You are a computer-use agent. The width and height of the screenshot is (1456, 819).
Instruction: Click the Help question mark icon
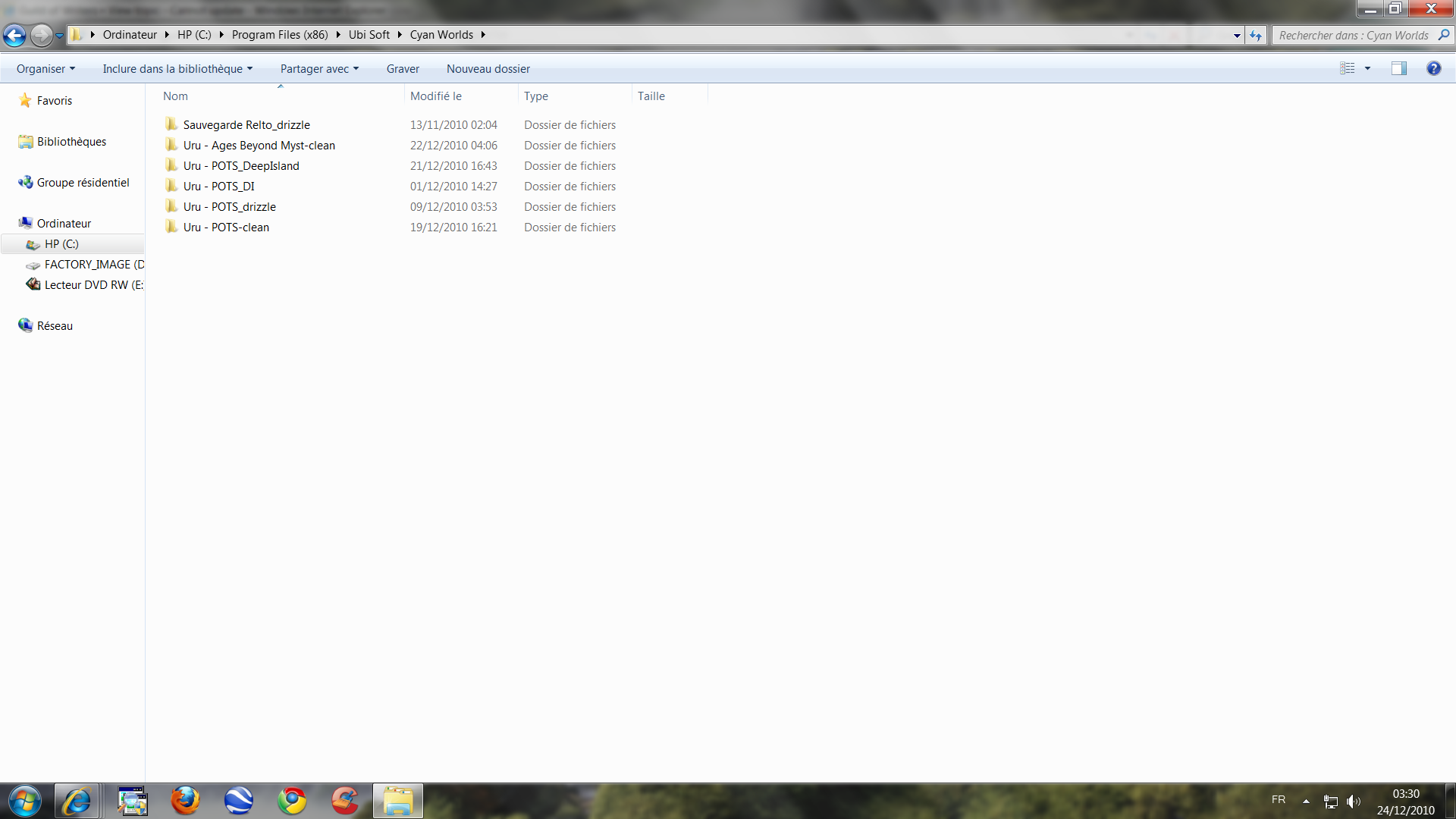(x=1433, y=68)
